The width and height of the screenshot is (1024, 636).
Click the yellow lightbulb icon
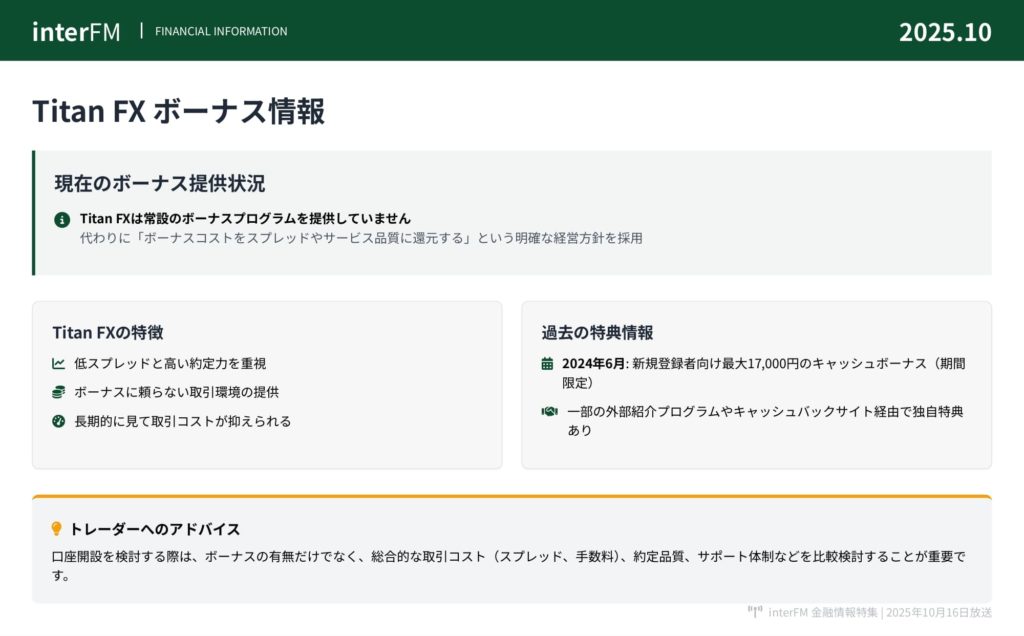point(56,529)
